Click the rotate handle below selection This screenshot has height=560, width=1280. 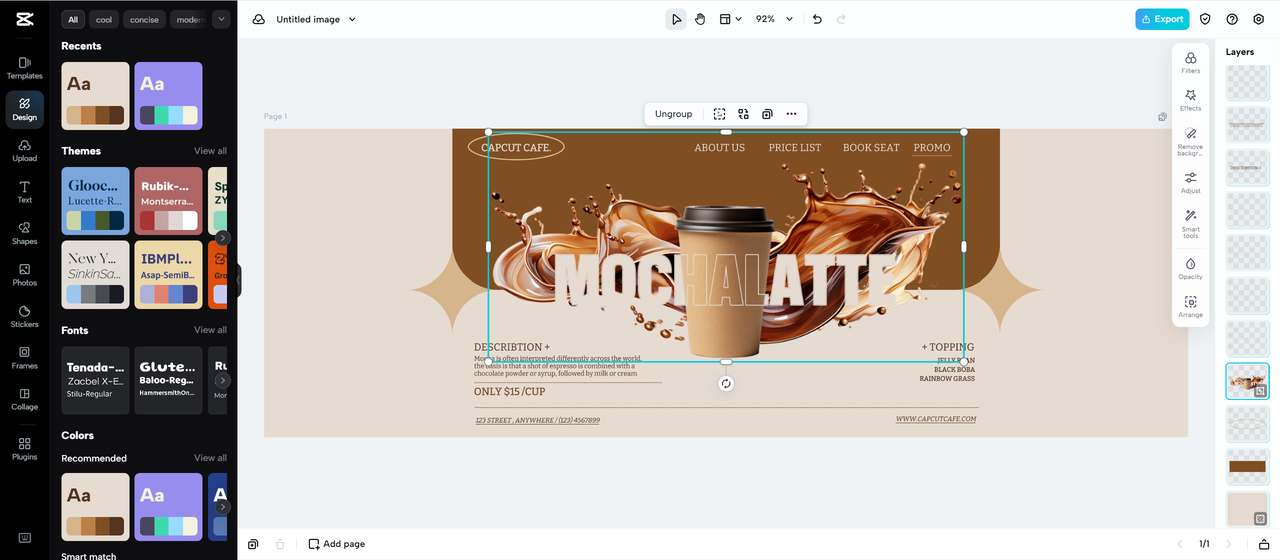click(726, 383)
